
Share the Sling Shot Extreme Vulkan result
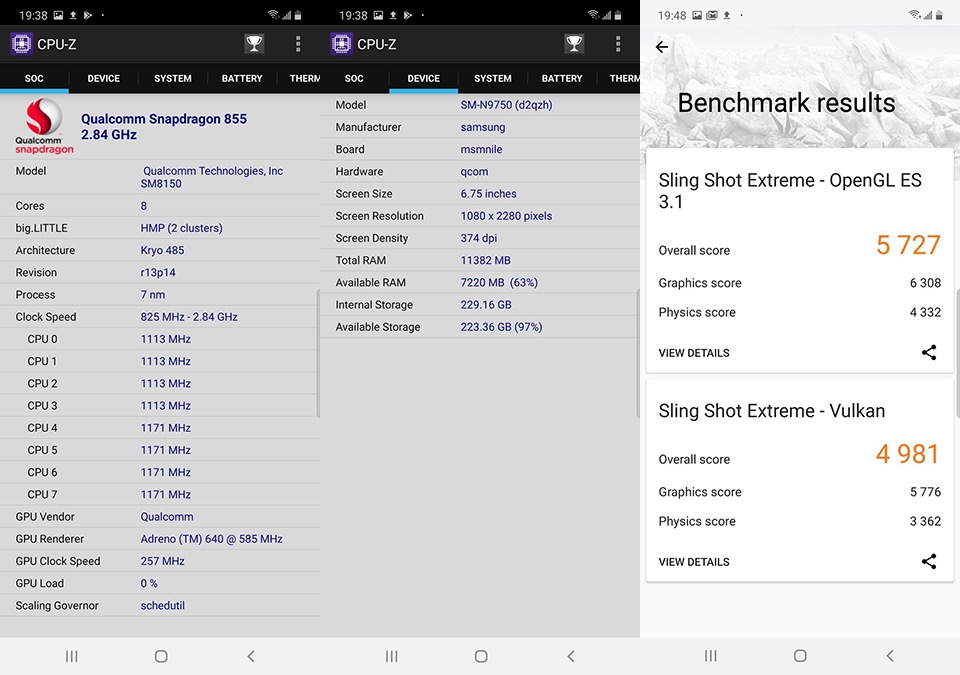929,561
